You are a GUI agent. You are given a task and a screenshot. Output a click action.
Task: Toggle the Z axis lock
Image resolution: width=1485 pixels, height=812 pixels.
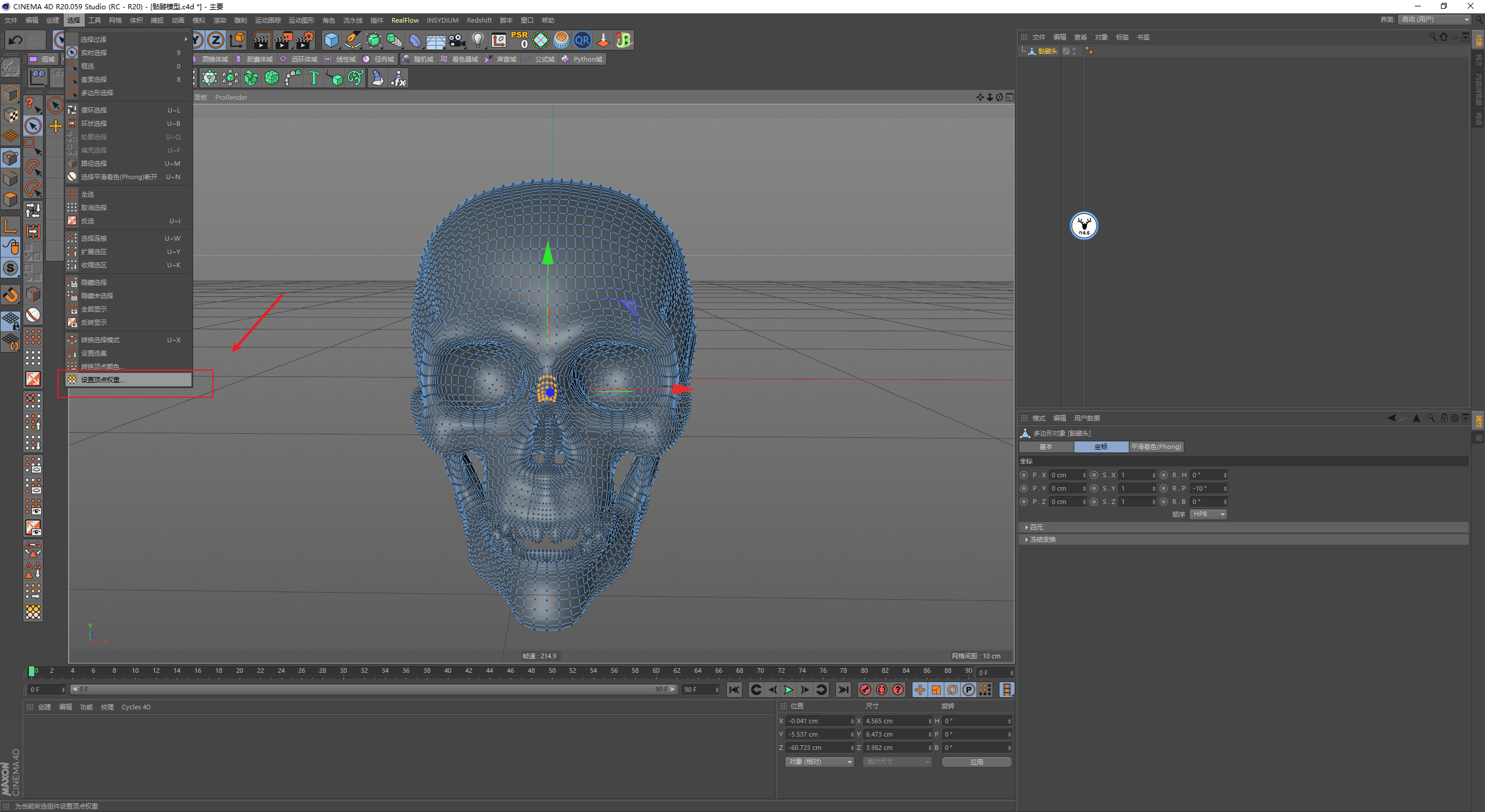tap(216, 40)
